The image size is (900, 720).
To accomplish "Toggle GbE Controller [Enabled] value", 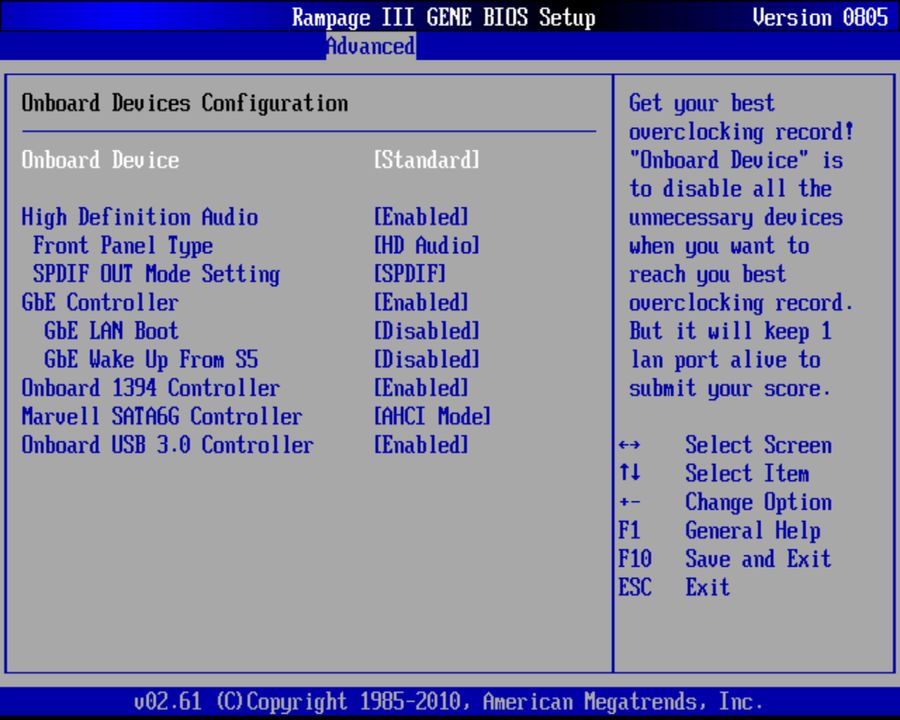I will [421, 303].
